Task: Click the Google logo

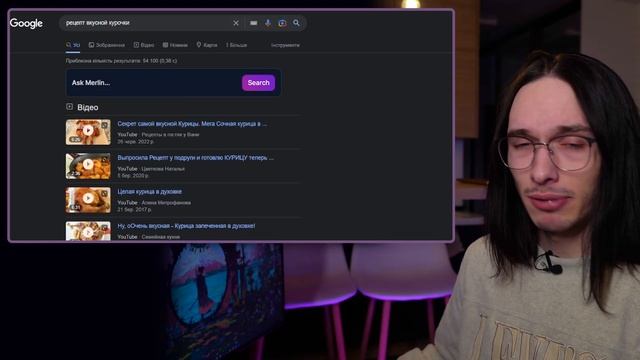Action: click(x=26, y=23)
